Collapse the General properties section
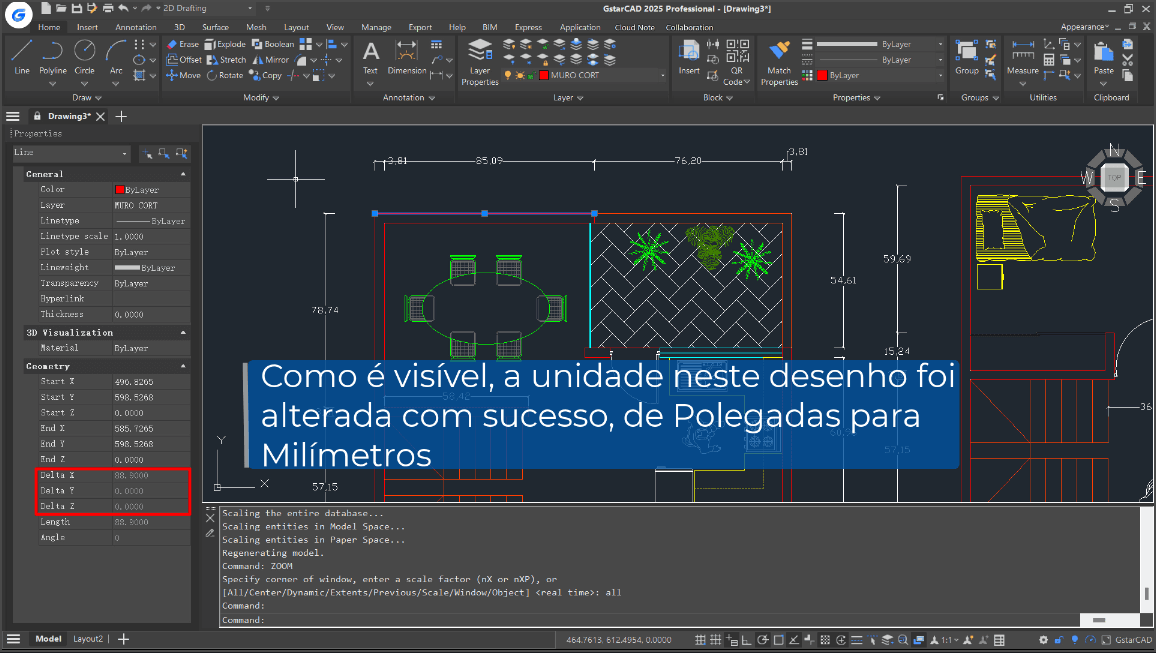This screenshot has width=1156, height=653. [183, 174]
